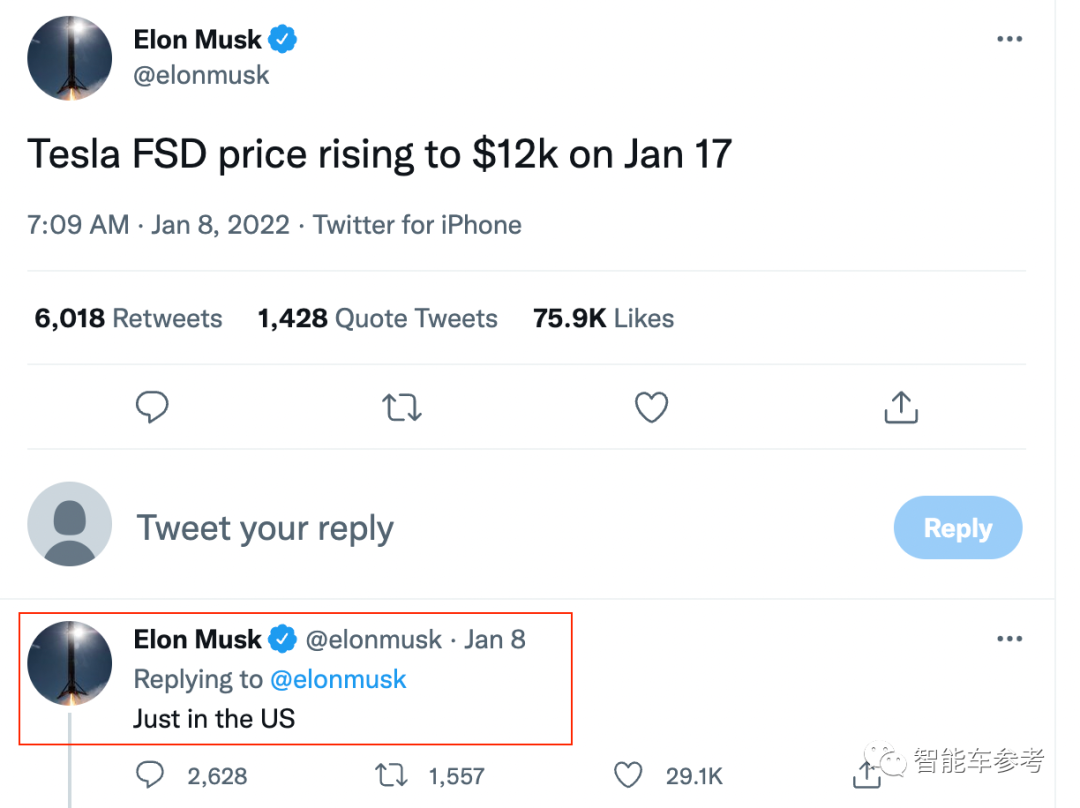Open comments on the 'Just in the US' reply
This screenshot has width=1080, height=808.
pos(151,775)
